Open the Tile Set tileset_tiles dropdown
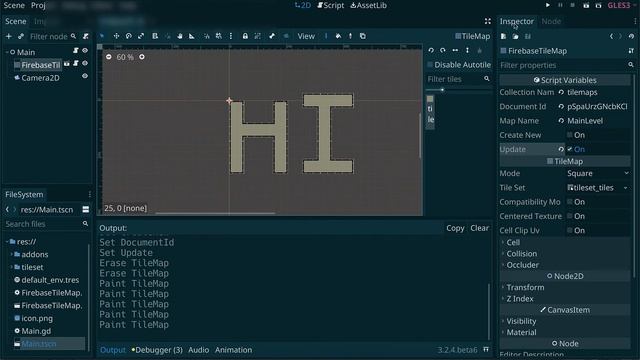Image resolution: width=640 pixels, height=360 pixels. pos(598,188)
